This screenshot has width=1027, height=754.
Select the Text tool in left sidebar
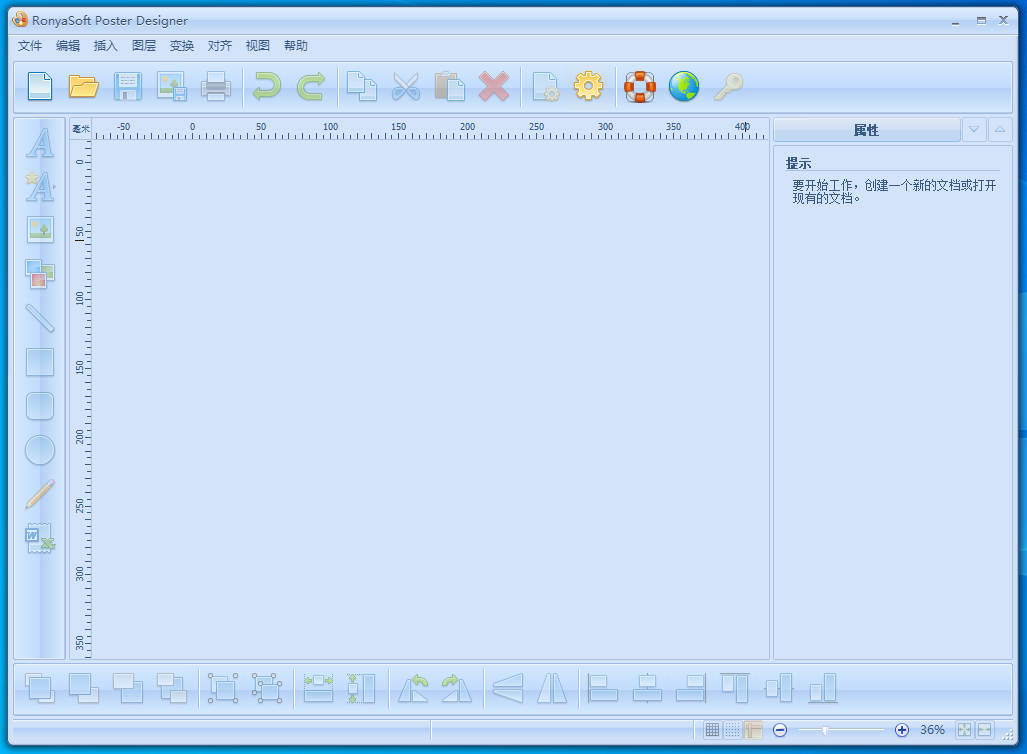[x=40, y=143]
